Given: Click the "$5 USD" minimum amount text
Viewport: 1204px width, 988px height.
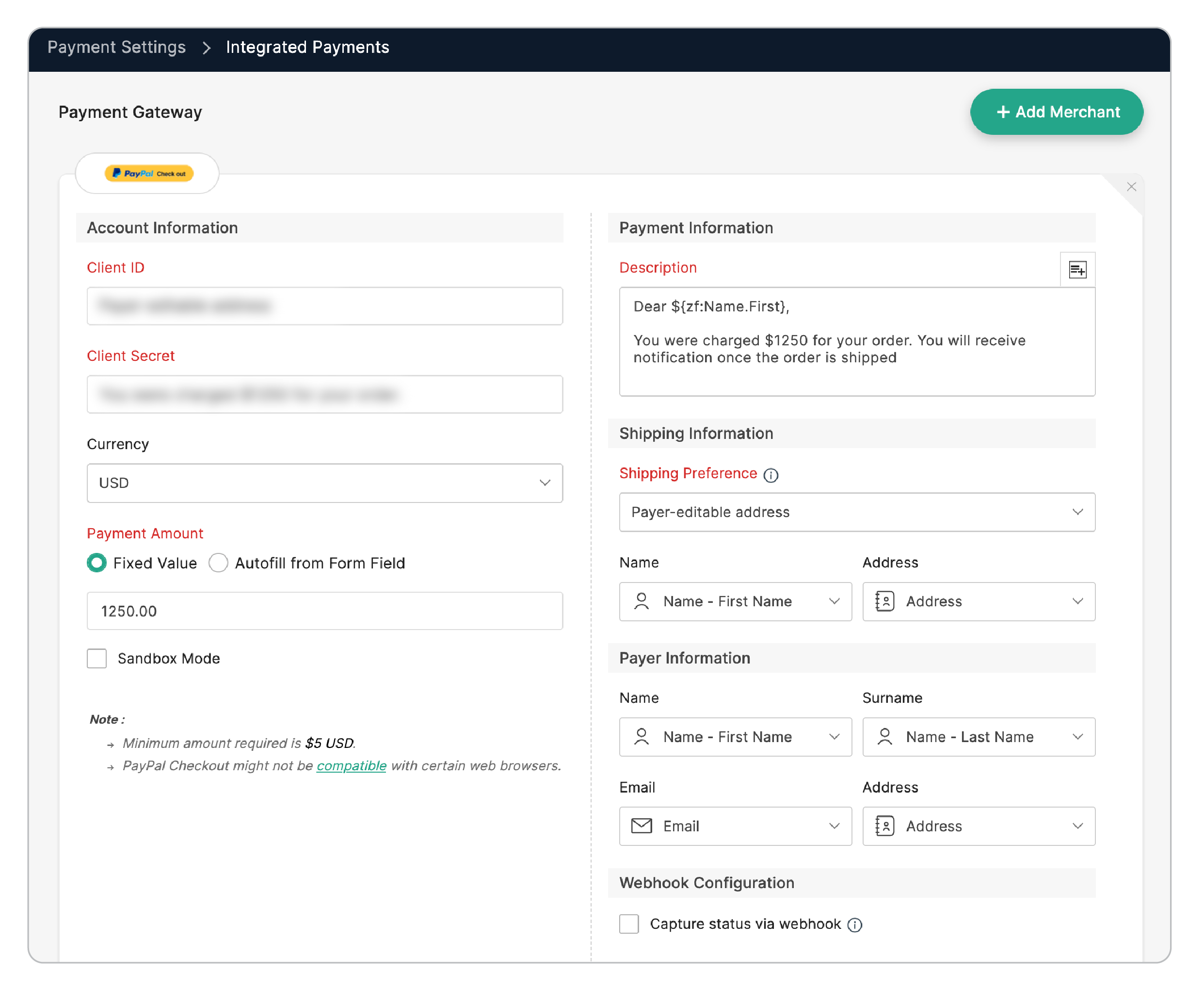Looking at the screenshot, I should coord(329,743).
